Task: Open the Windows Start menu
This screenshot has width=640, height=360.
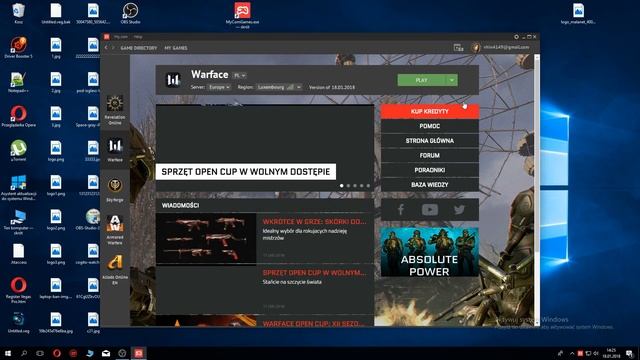Action: pyautogui.click(x=7, y=353)
